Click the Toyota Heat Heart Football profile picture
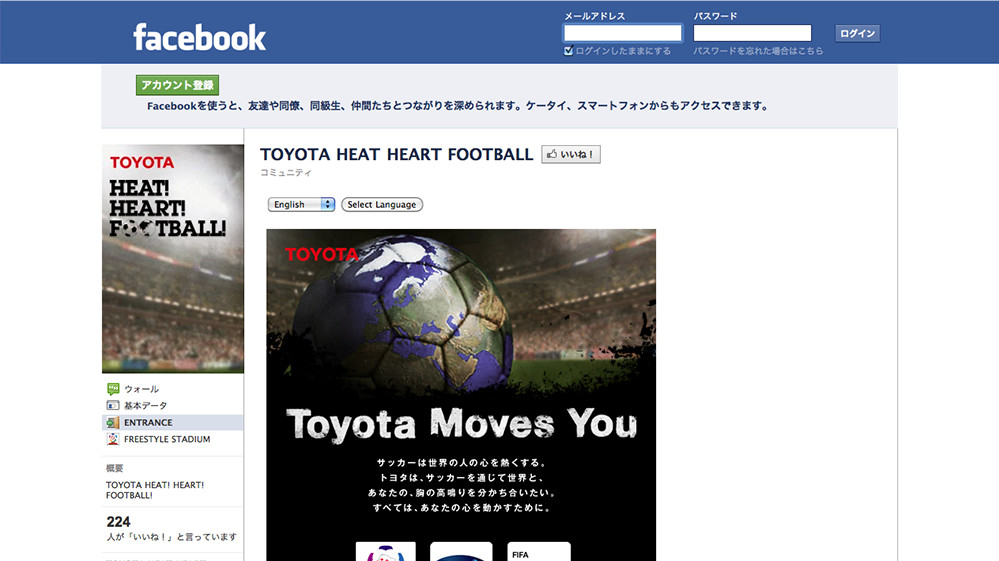The image size is (999, 561). [173, 259]
